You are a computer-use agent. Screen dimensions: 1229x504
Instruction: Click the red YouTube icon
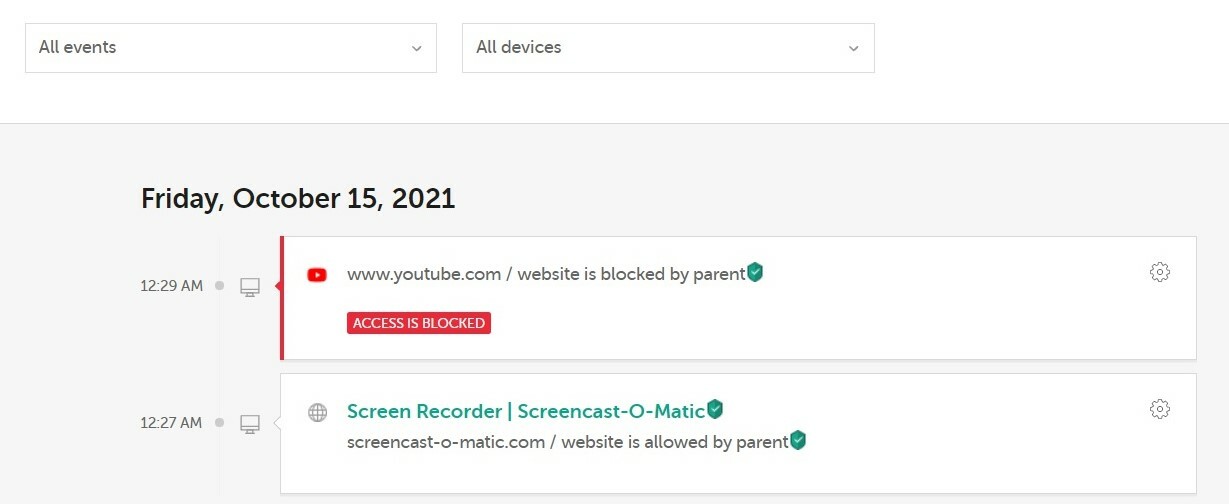pyautogui.click(x=317, y=275)
